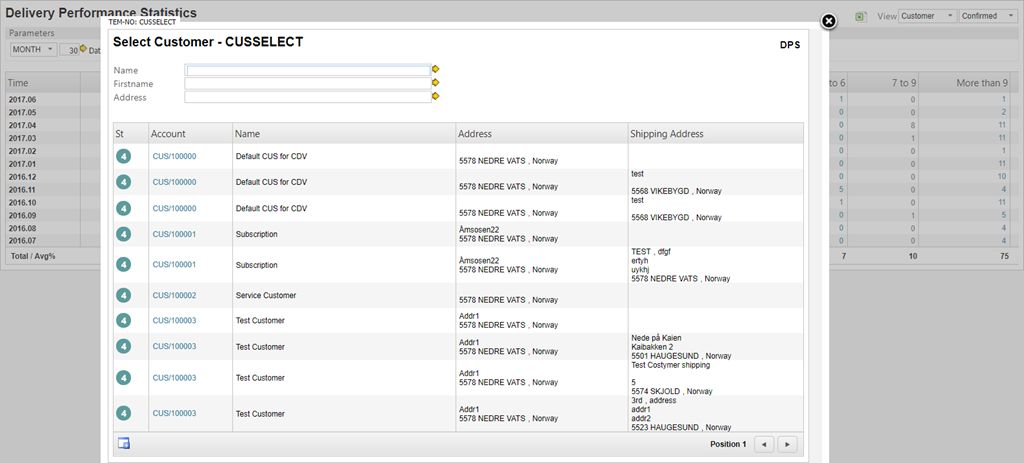This screenshot has height=463, width=1024.
Task: Click status 4 badge in first customer row
Action: [123, 157]
